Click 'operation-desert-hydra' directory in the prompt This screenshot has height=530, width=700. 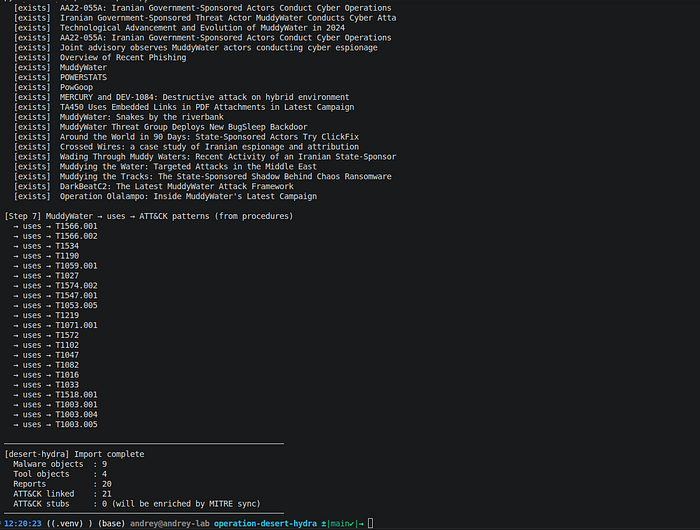pos(265,523)
